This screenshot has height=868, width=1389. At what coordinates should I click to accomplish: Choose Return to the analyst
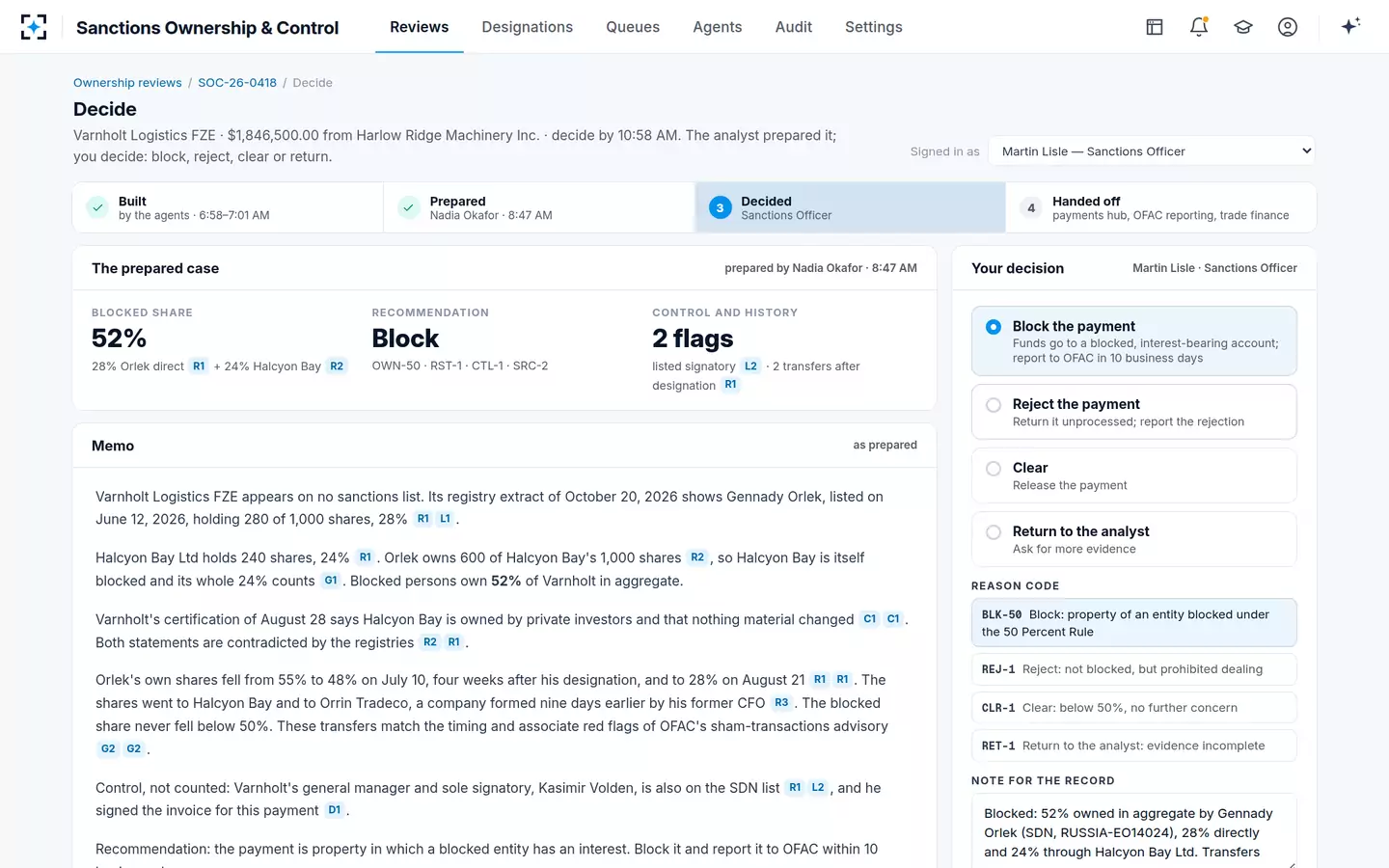1134,539
